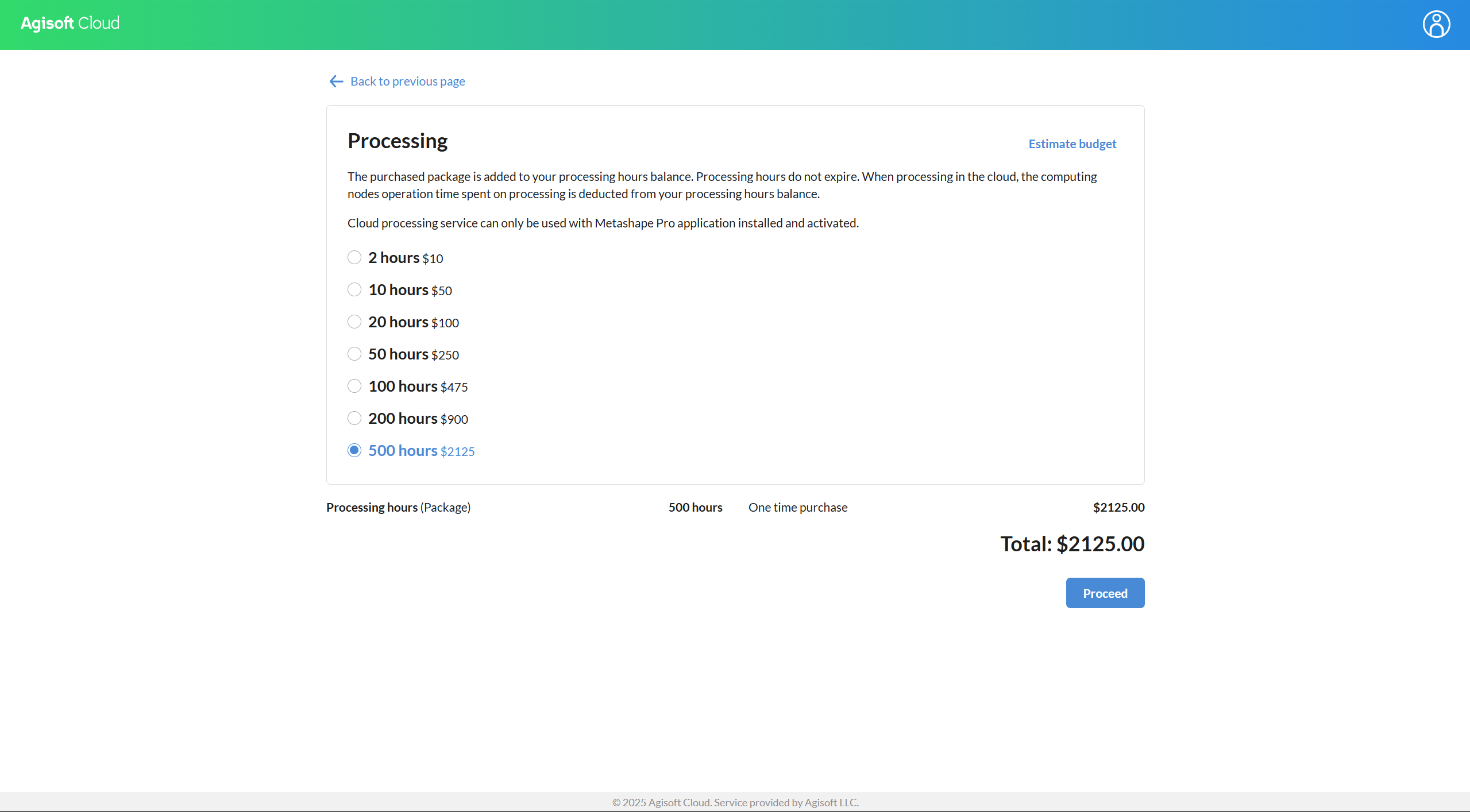This screenshot has width=1470, height=812.
Task: Click the 100 hours $475 label
Action: 418,386
